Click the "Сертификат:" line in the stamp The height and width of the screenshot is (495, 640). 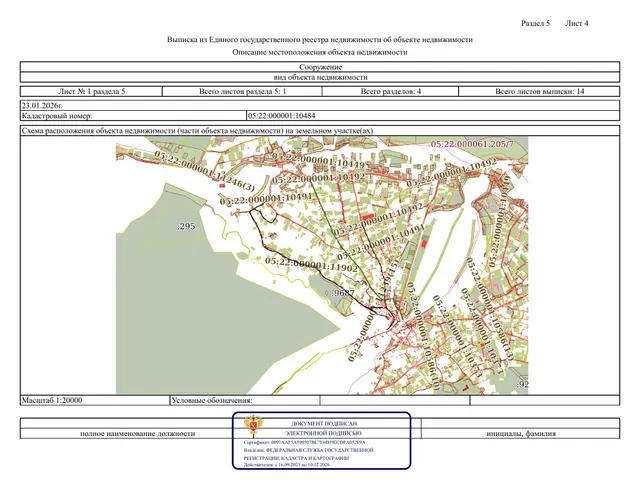[304, 442]
